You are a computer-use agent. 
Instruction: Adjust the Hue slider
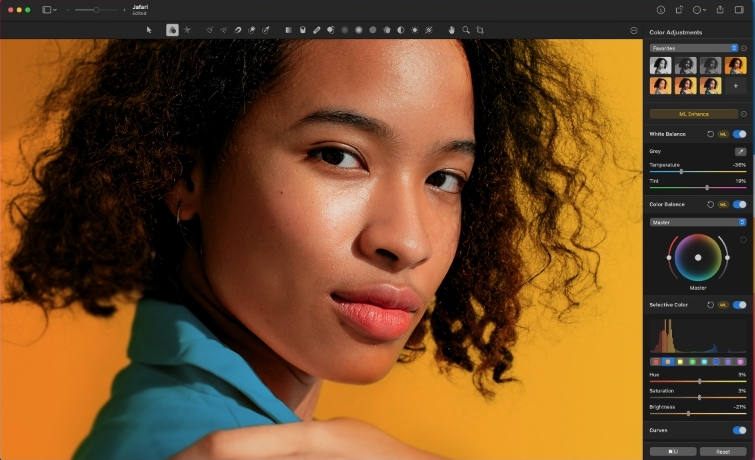[x=698, y=381]
